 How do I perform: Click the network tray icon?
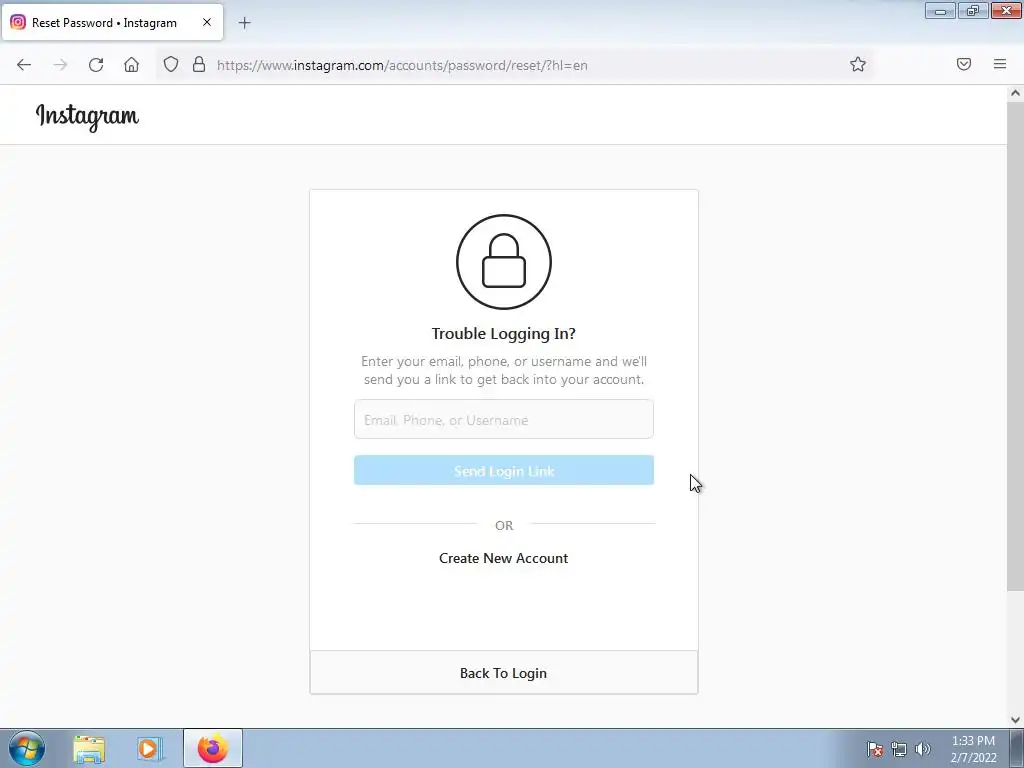click(899, 749)
